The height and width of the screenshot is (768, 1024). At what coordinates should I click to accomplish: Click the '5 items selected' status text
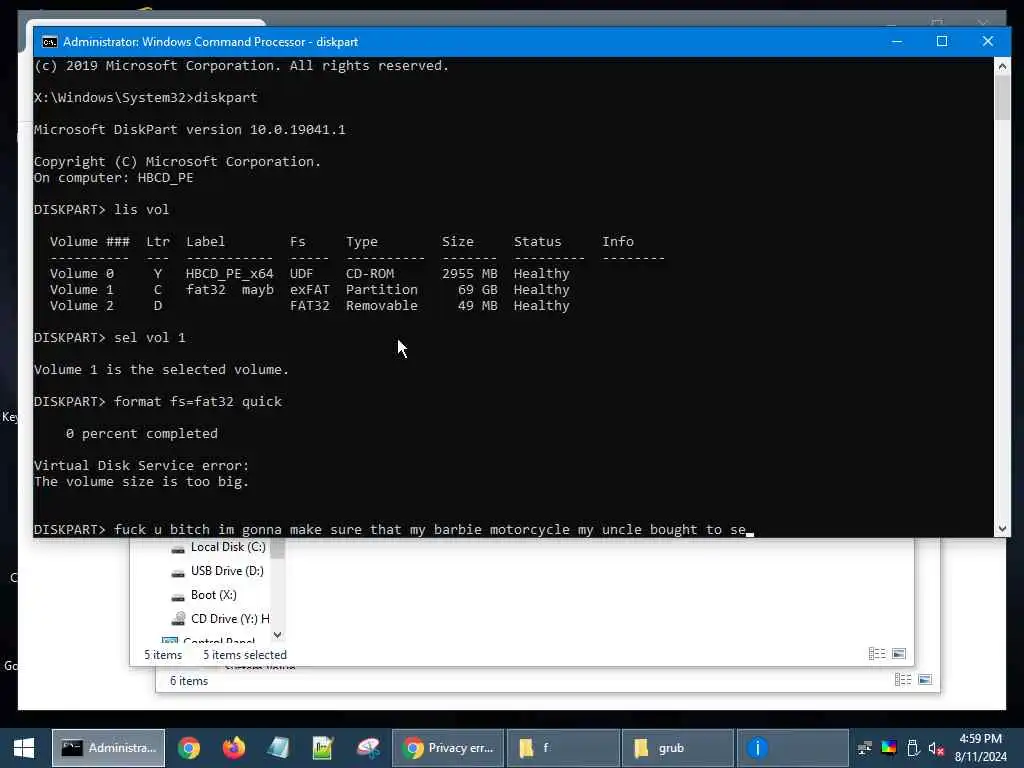coord(245,655)
